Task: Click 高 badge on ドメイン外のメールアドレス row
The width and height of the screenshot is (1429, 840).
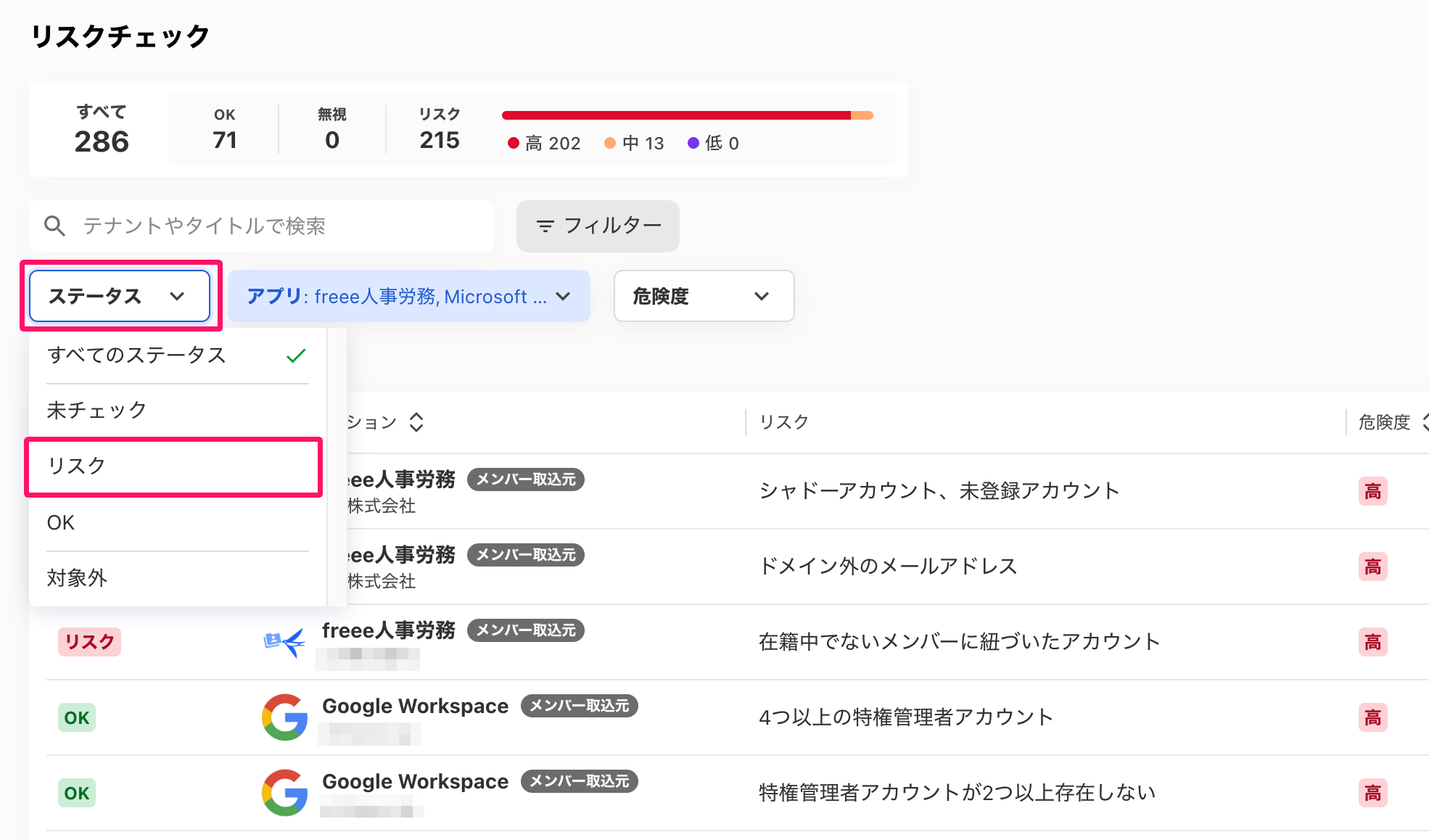Action: point(1373,567)
